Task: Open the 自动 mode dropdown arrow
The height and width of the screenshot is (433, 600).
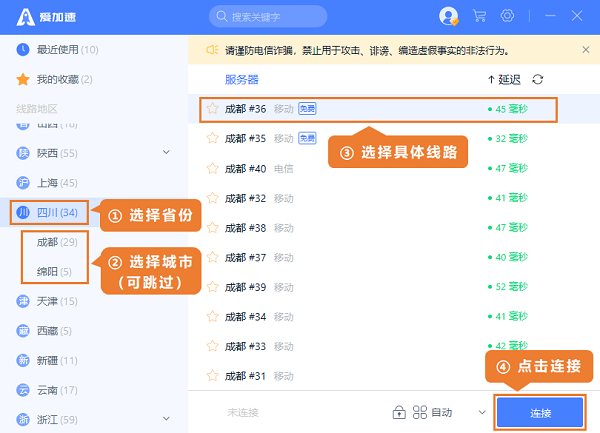Action: pyautogui.click(x=482, y=412)
